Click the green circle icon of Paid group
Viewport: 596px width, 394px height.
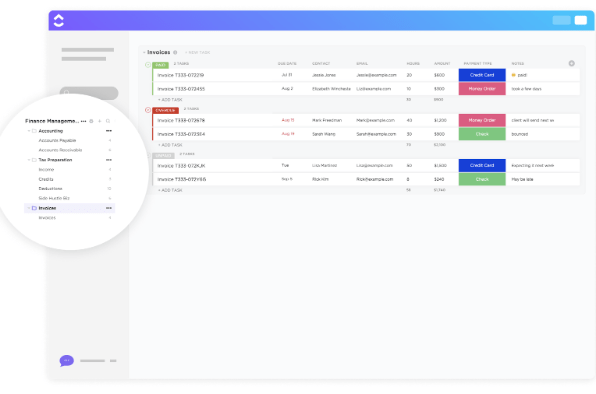(148, 65)
